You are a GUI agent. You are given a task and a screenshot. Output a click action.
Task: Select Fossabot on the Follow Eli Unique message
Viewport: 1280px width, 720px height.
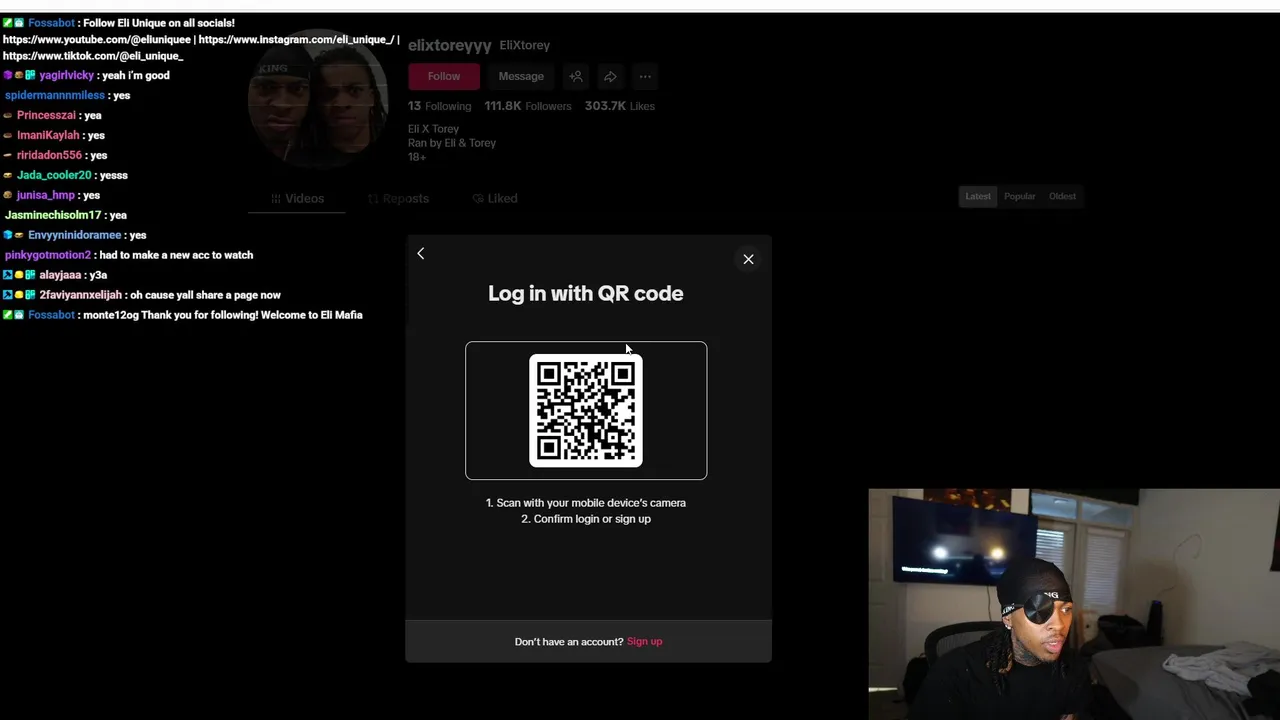click(x=52, y=23)
